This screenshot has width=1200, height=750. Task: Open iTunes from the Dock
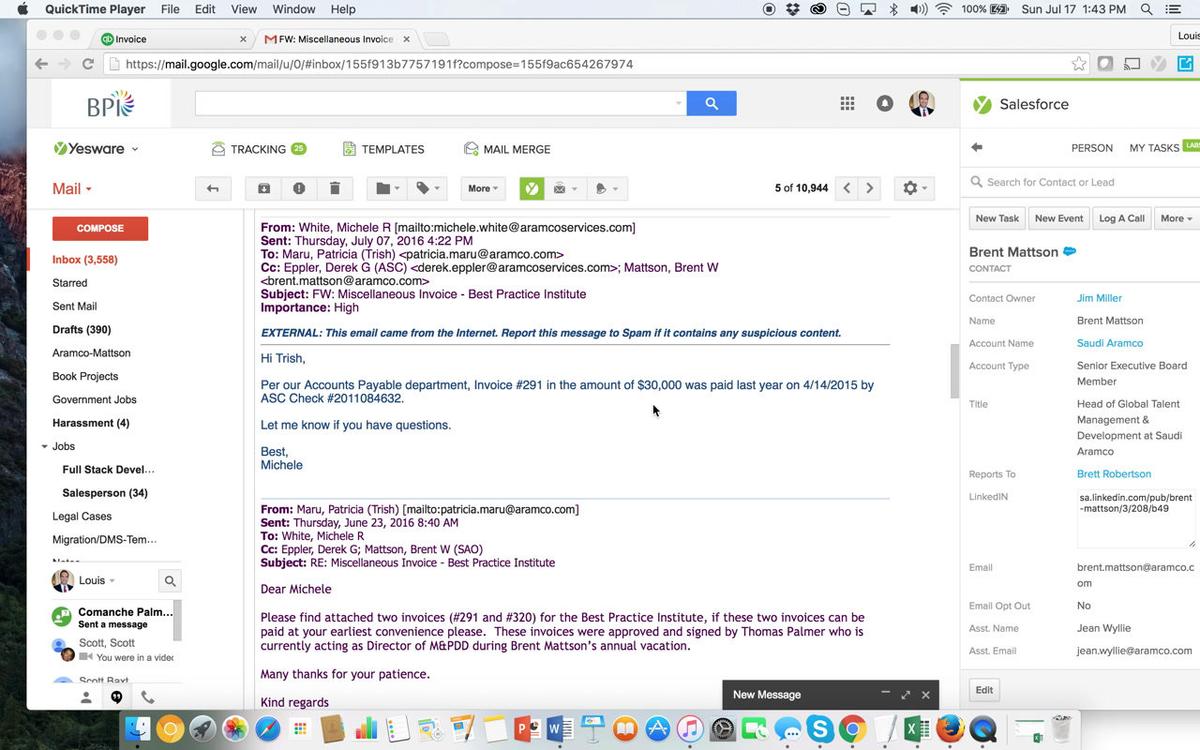point(690,728)
